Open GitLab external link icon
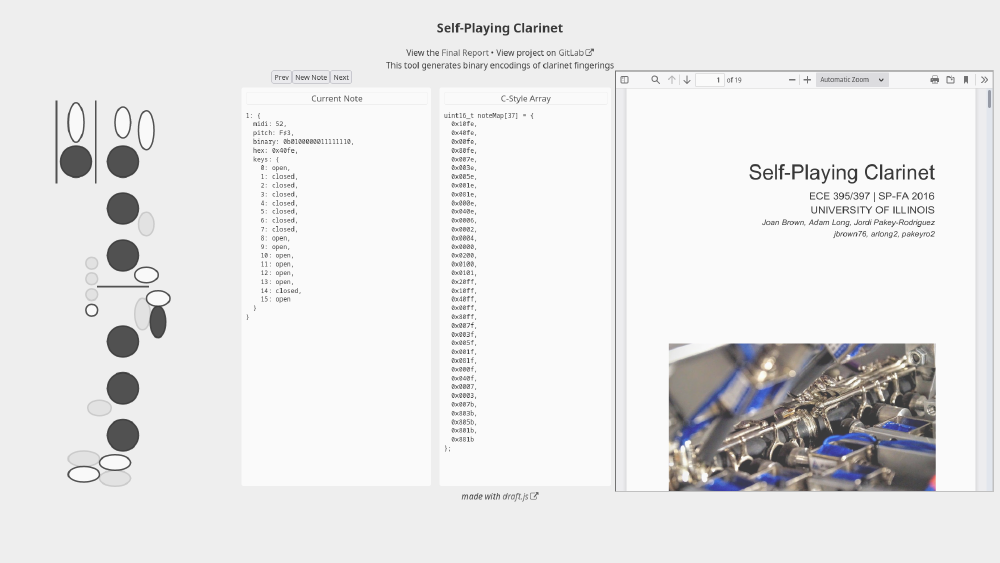Screen dimensions: 1000x563 coord(589,52)
